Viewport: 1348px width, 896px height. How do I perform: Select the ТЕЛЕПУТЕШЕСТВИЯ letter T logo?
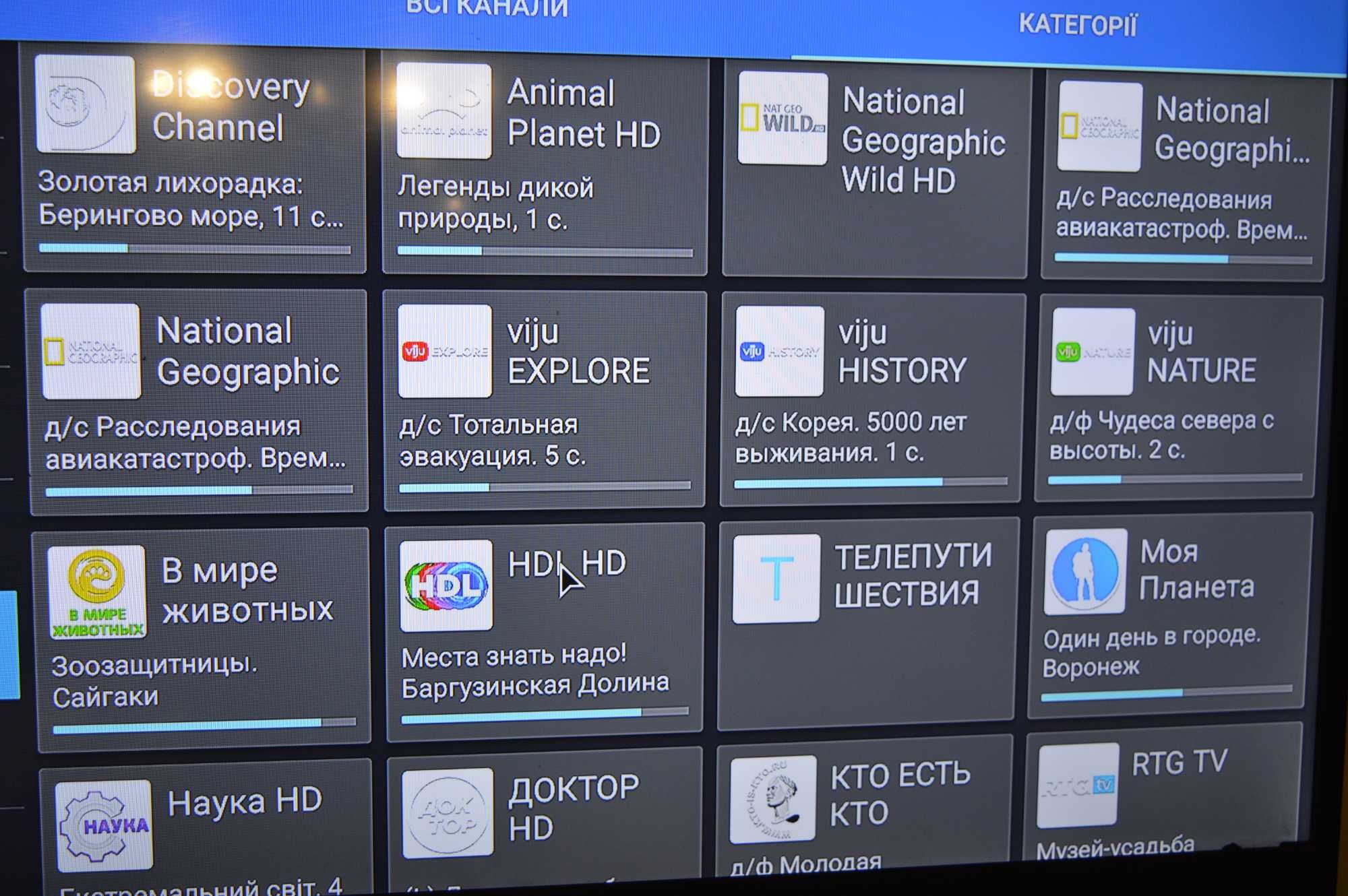[776, 579]
